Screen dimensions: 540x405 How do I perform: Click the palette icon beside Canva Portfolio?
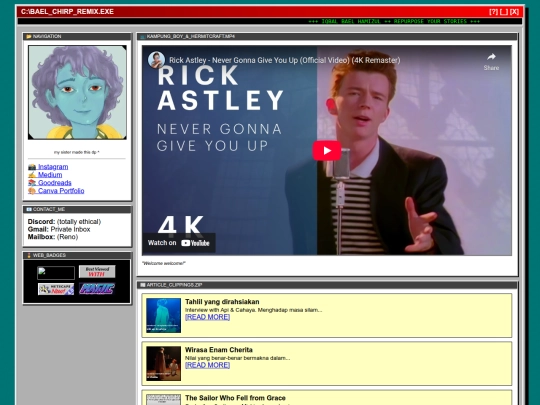tap(32, 191)
